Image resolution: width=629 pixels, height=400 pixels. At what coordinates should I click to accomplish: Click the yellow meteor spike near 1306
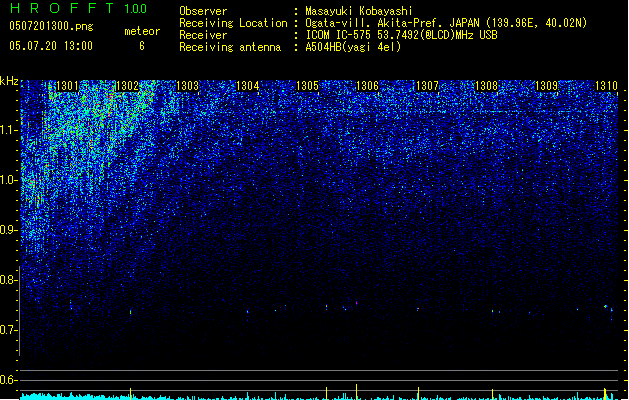(356, 392)
